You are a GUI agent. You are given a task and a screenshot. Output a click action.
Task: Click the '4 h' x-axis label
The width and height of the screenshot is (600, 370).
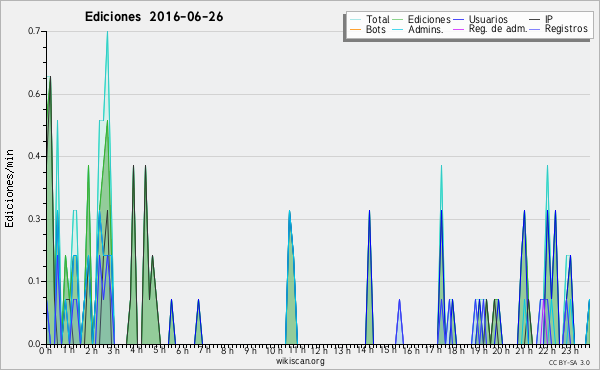pyautogui.click(x=136, y=350)
